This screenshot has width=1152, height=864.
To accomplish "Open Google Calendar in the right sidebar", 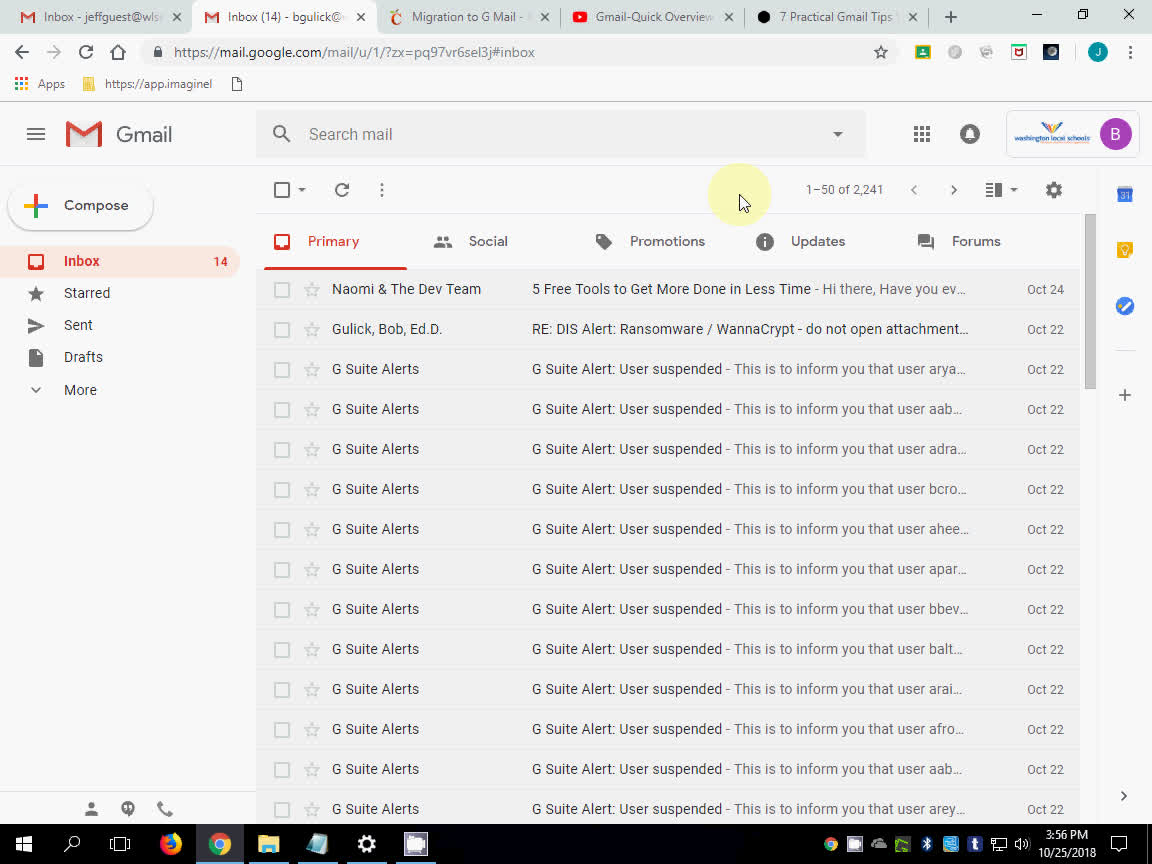I will click(1125, 195).
